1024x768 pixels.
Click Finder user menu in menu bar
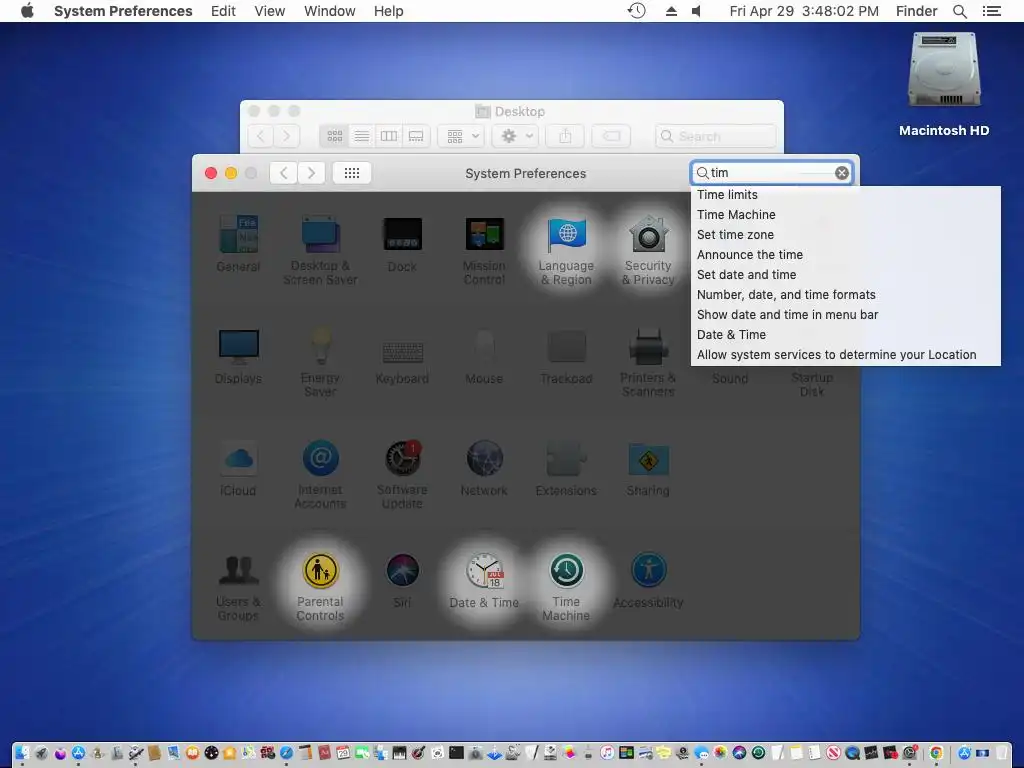pos(916,11)
